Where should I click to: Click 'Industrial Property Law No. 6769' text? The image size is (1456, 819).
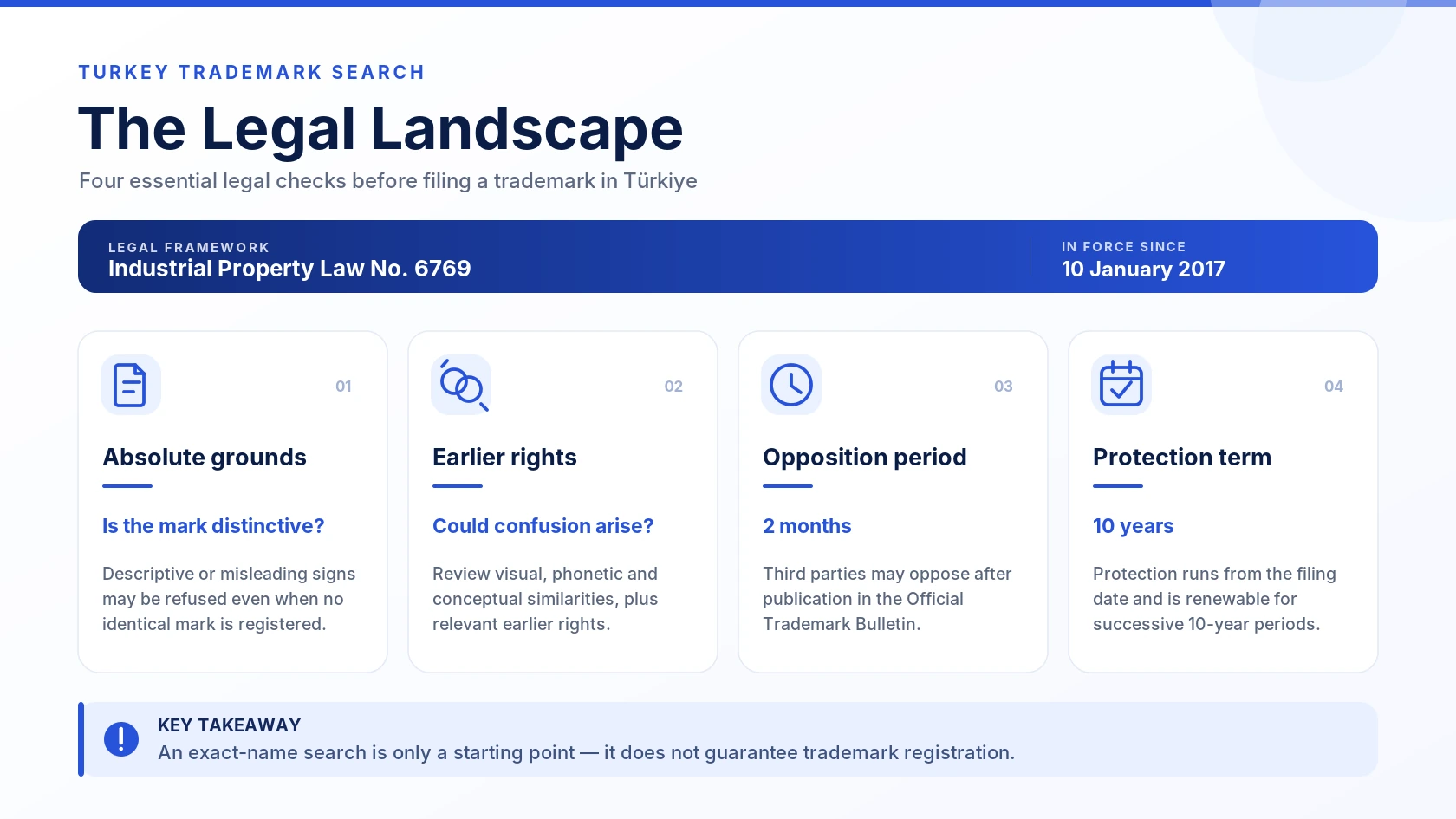[x=289, y=269]
